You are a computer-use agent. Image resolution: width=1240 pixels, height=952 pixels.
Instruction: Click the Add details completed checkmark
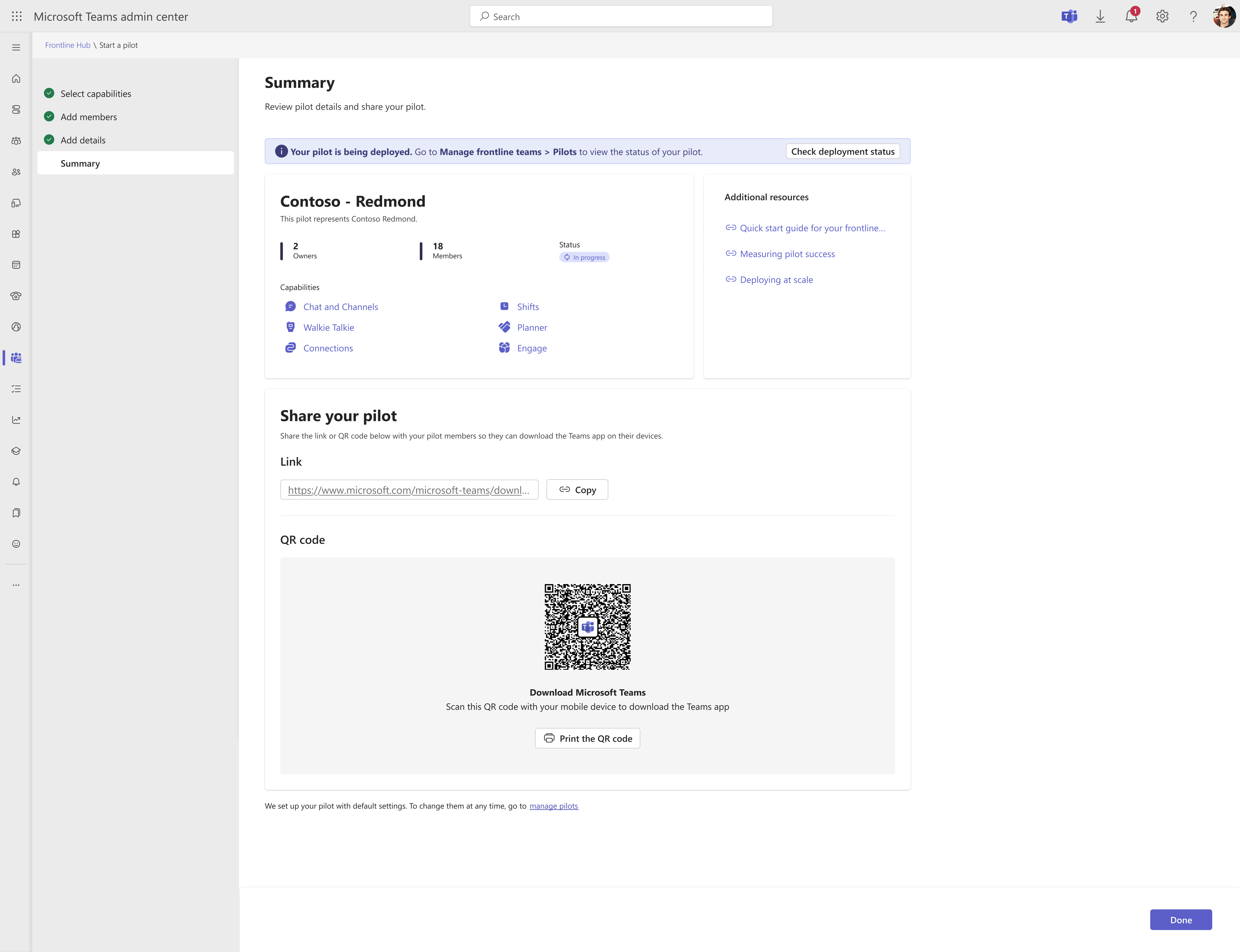[49, 140]
